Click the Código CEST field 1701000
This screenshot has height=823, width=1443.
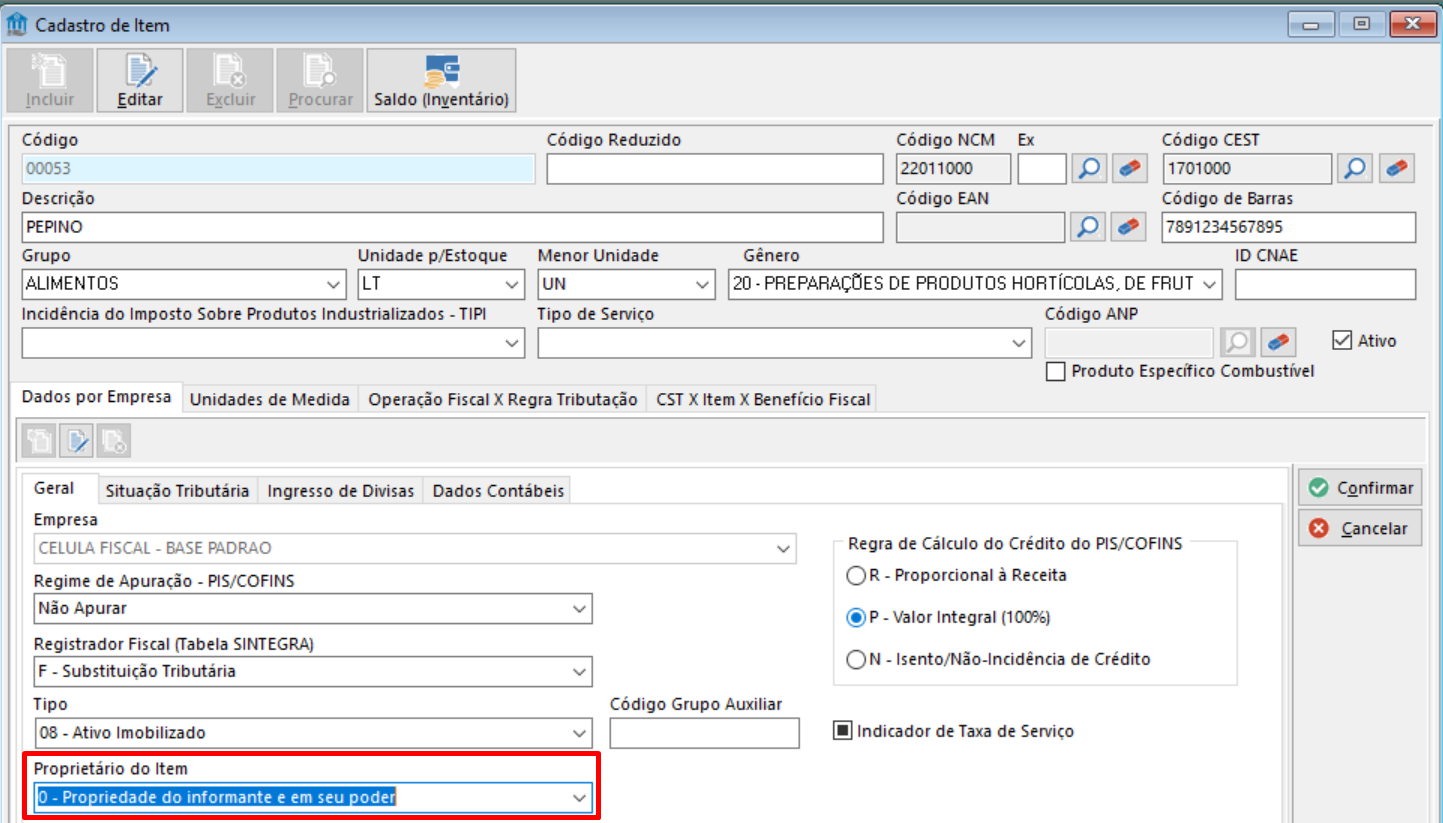(1247, 169)
